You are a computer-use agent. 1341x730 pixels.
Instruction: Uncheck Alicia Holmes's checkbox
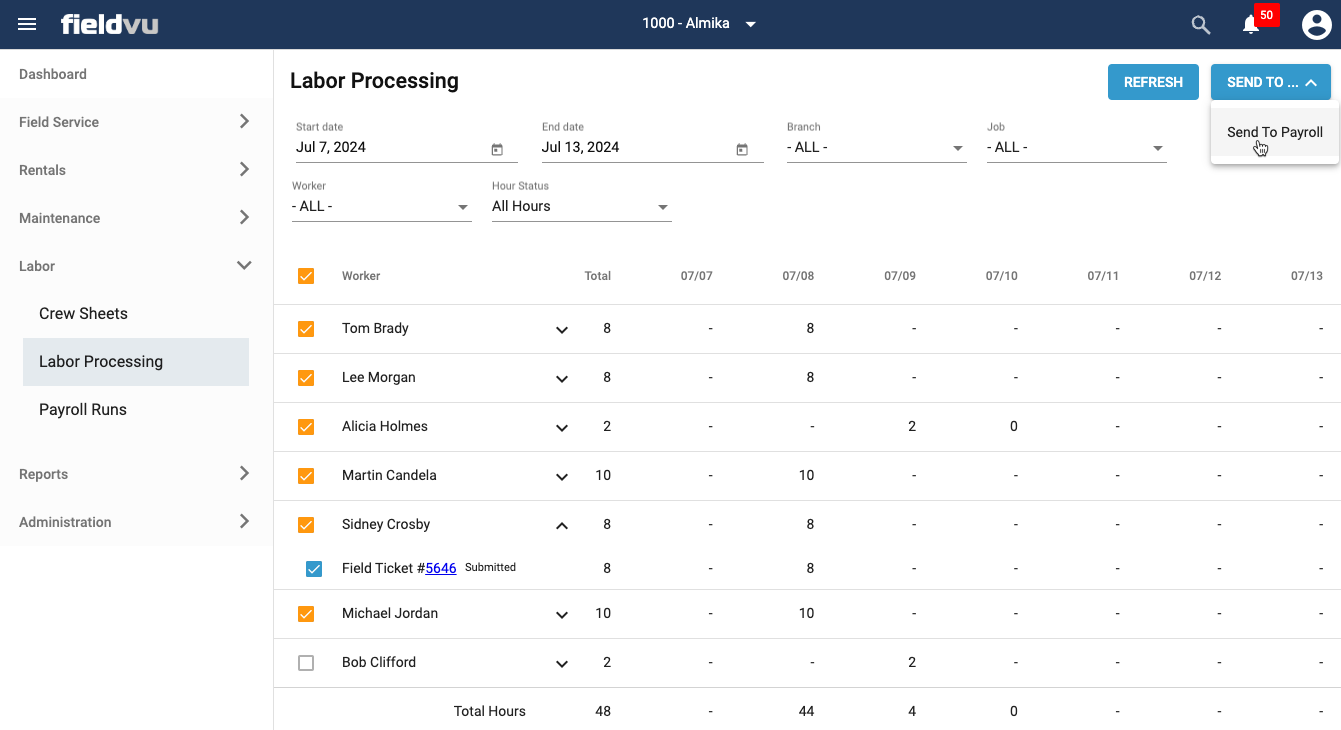click(x=306, y=426)
